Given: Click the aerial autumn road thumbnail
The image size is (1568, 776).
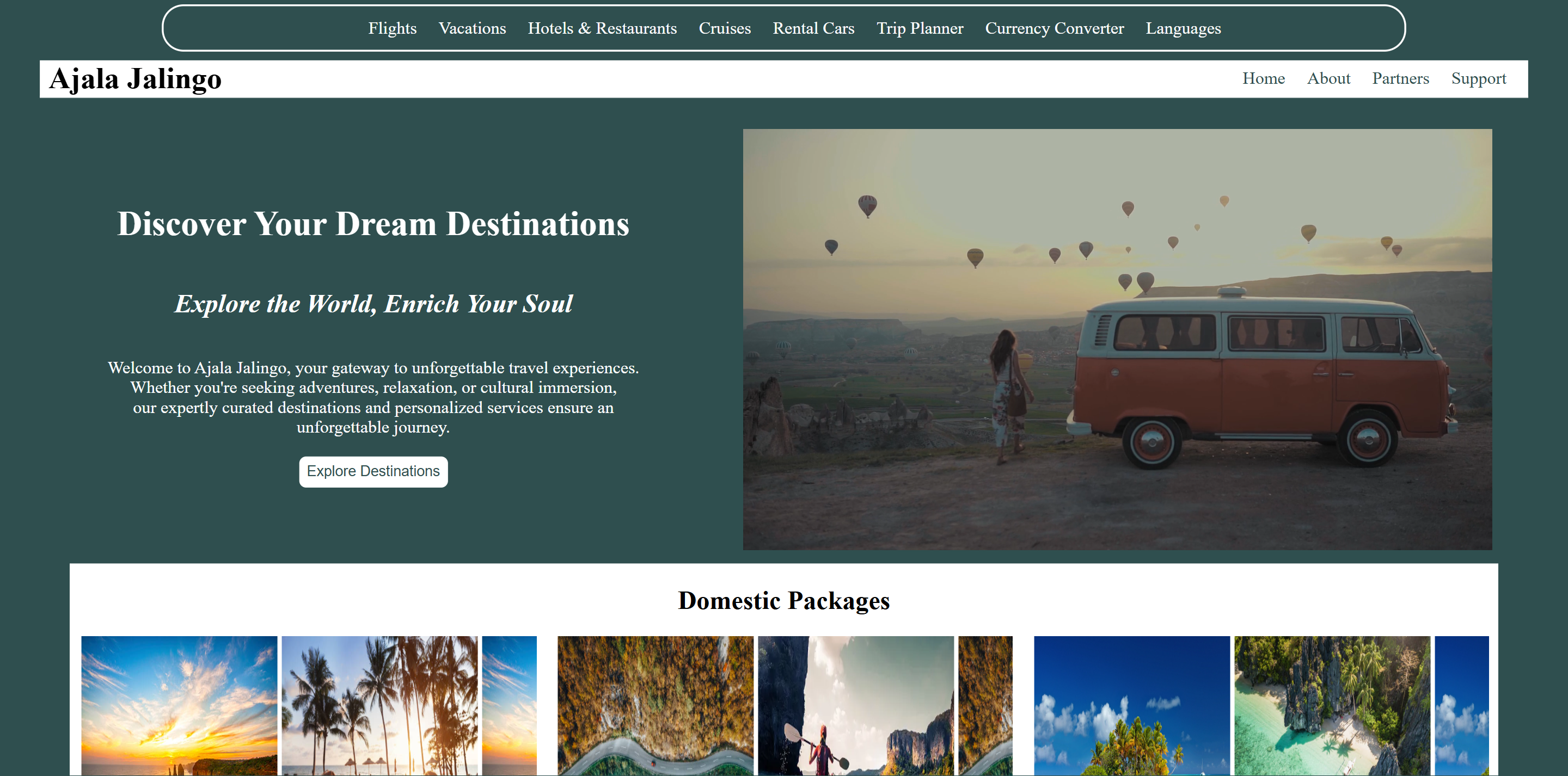Looking at the screenshot, I should [x=655, y=705].
